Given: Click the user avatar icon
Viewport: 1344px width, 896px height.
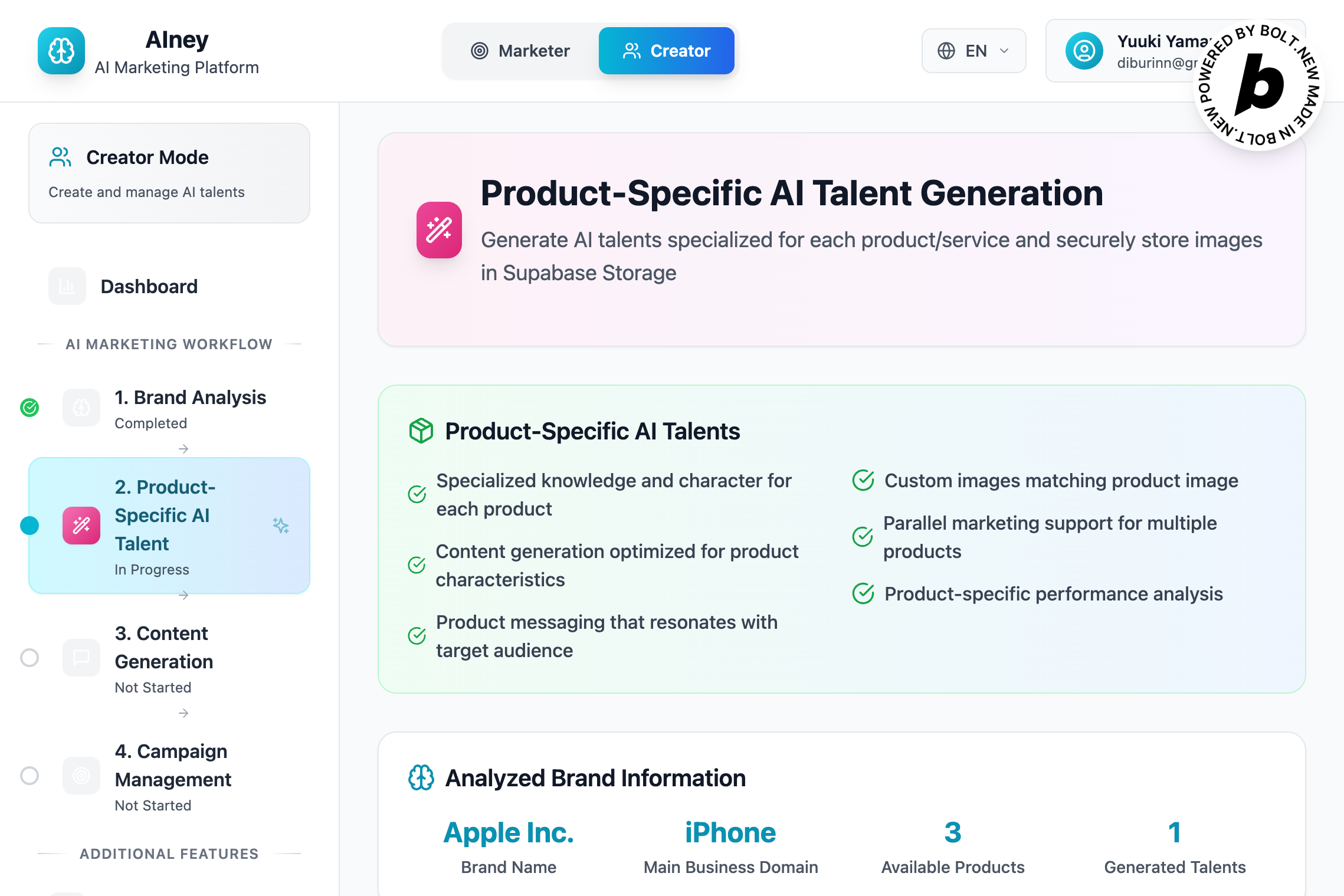Looking at the screenshot, I should click(1084, 51).
